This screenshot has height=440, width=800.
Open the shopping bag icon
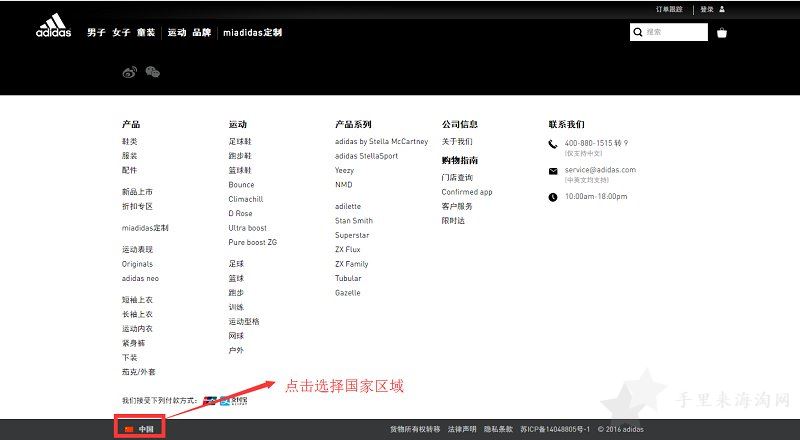(x=721, y=33)
